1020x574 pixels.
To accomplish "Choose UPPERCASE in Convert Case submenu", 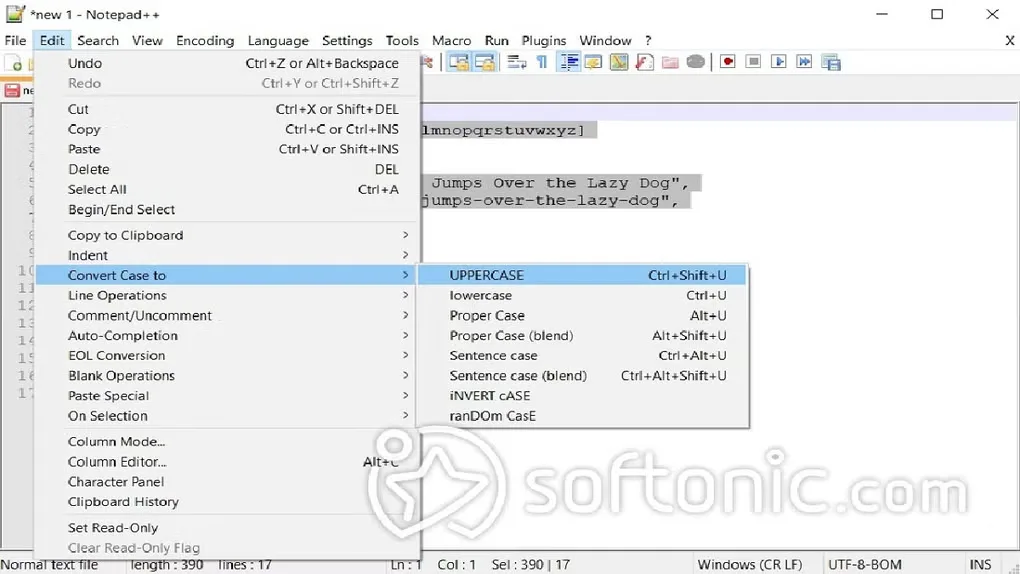I will tap(583, 275).
